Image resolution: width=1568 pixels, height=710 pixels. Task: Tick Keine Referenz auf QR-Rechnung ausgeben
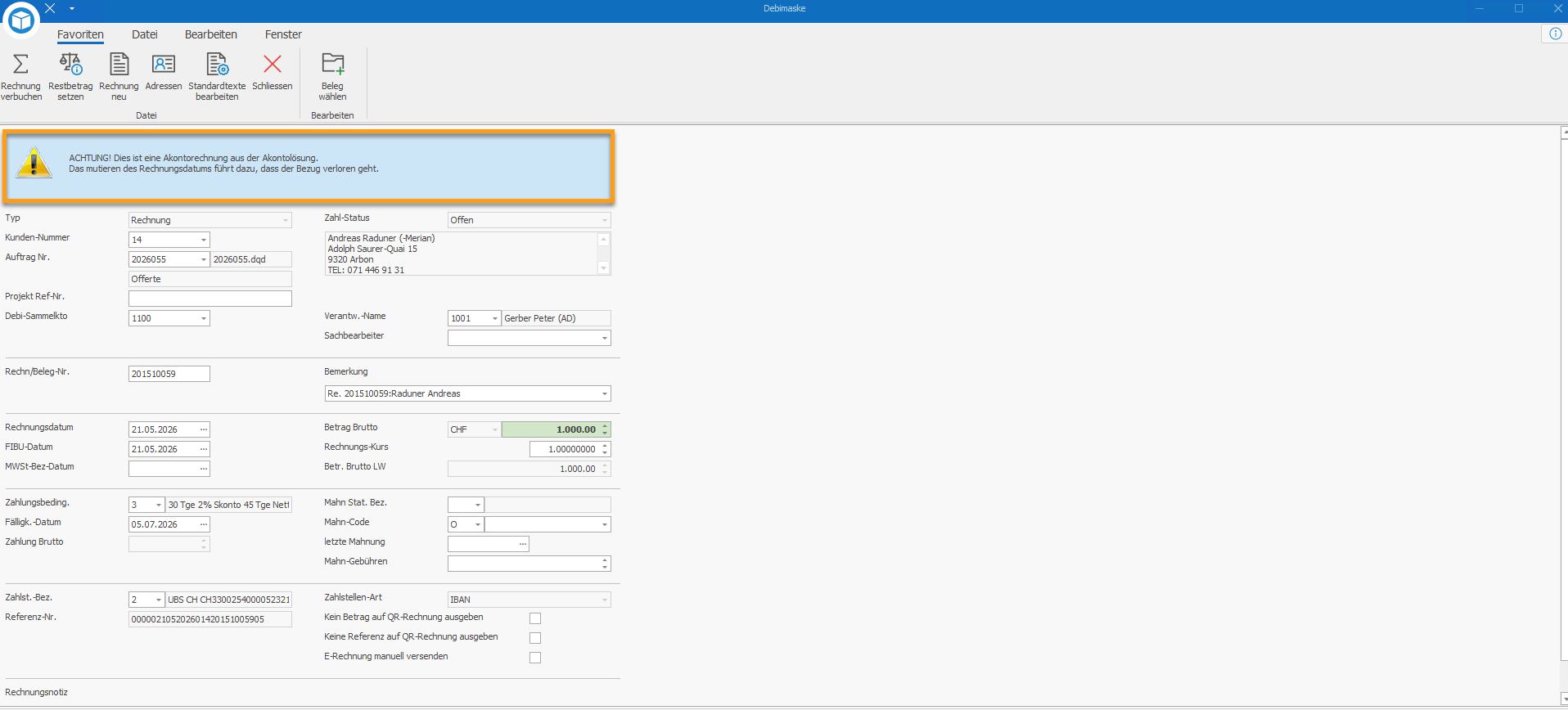(535, 638)
